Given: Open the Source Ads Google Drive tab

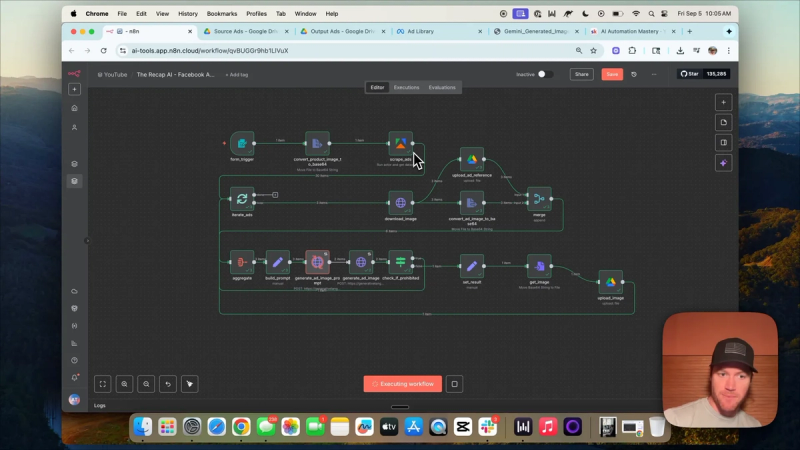Looking at the screenshot, I should pyautogui.click(x=245, y=31).
